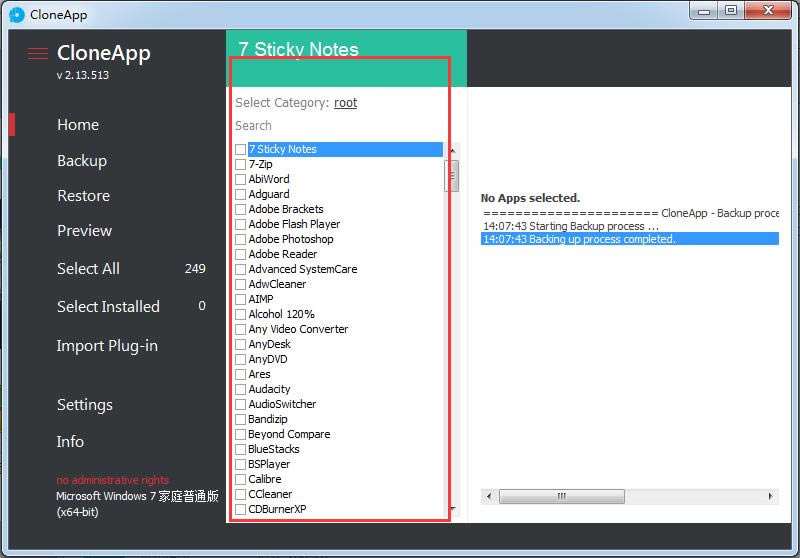Open the Info page
Viewport: 800px width, 558px height.
[70, 442]
